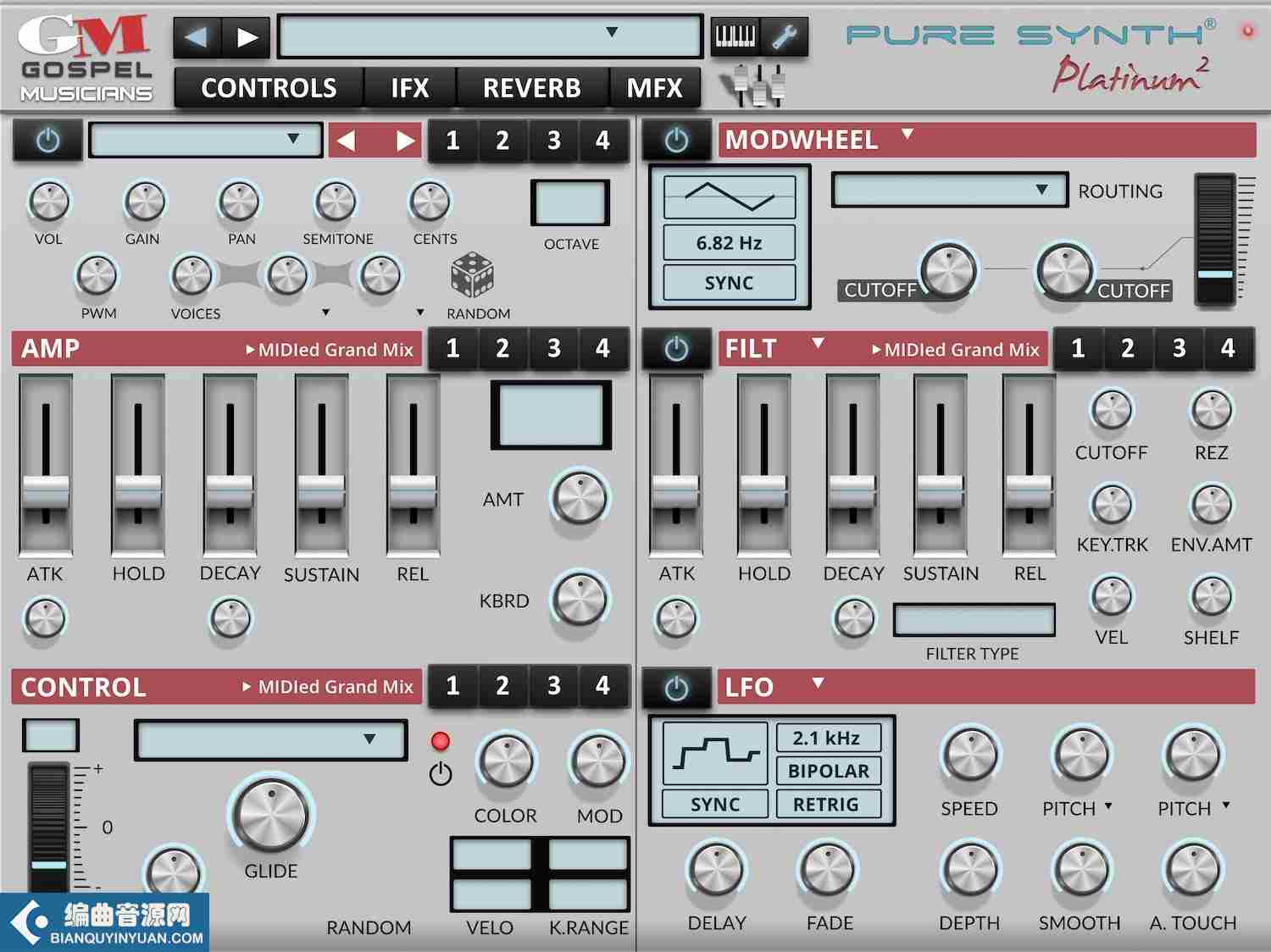Toggle the LFO section power button
Viewport: 1271px width, 952px height.
pyautogui.click(x=676, y=688)
